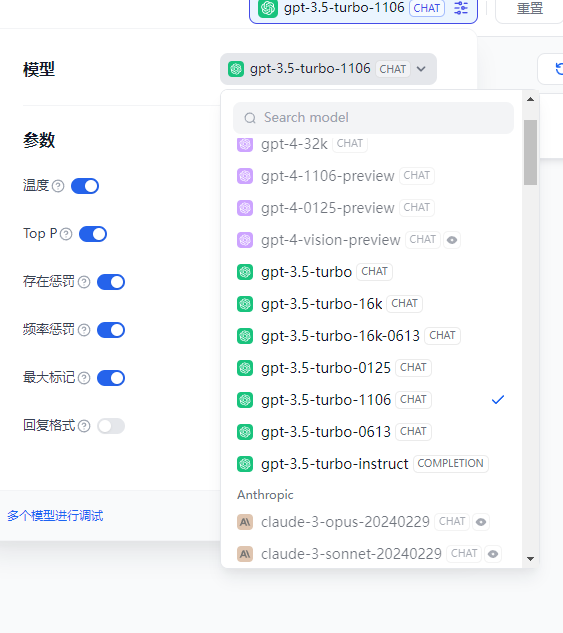The image size is (563, 633).
Task: Click the chevron arrow in the model selector
Action: click(421, 69)
